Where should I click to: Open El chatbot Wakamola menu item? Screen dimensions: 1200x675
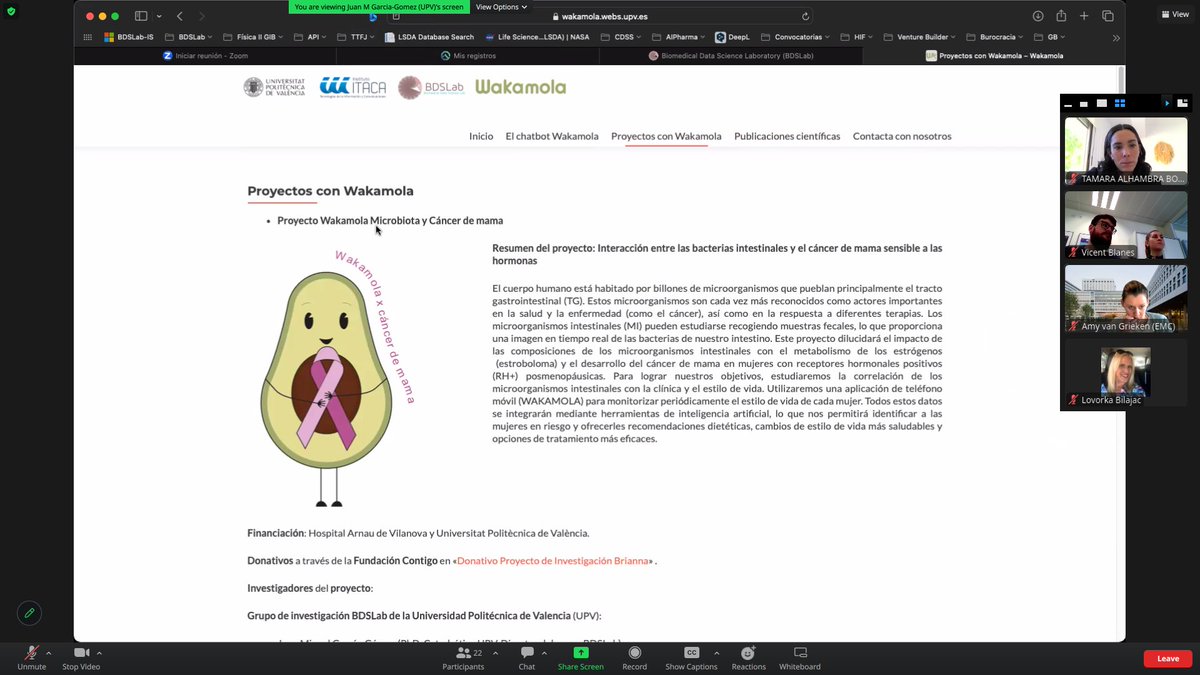click(552, 136)
